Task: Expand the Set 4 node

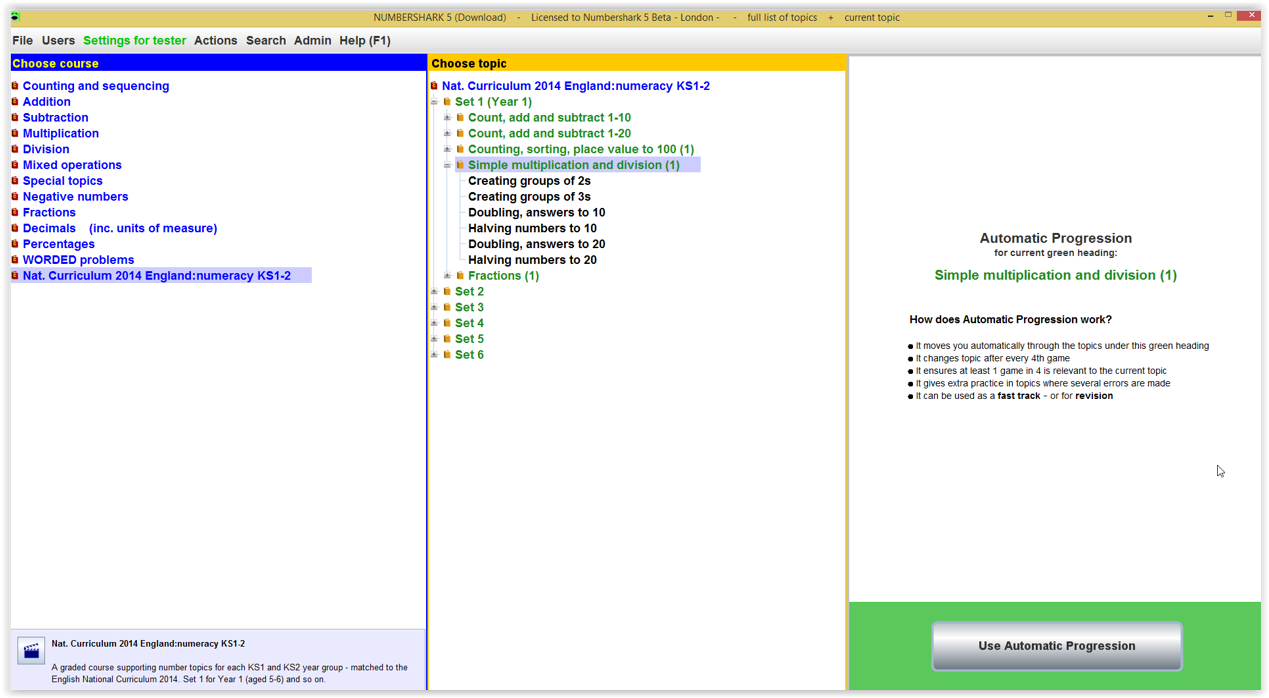Action: click(x=434, y=323)
